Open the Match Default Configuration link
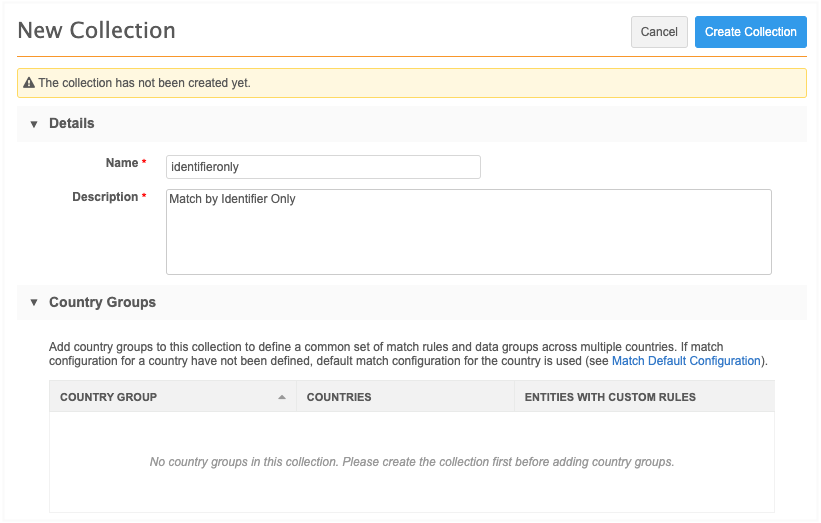Image resolution: width=821 pixels, height=523 pixels. click(x=686, y=361)
